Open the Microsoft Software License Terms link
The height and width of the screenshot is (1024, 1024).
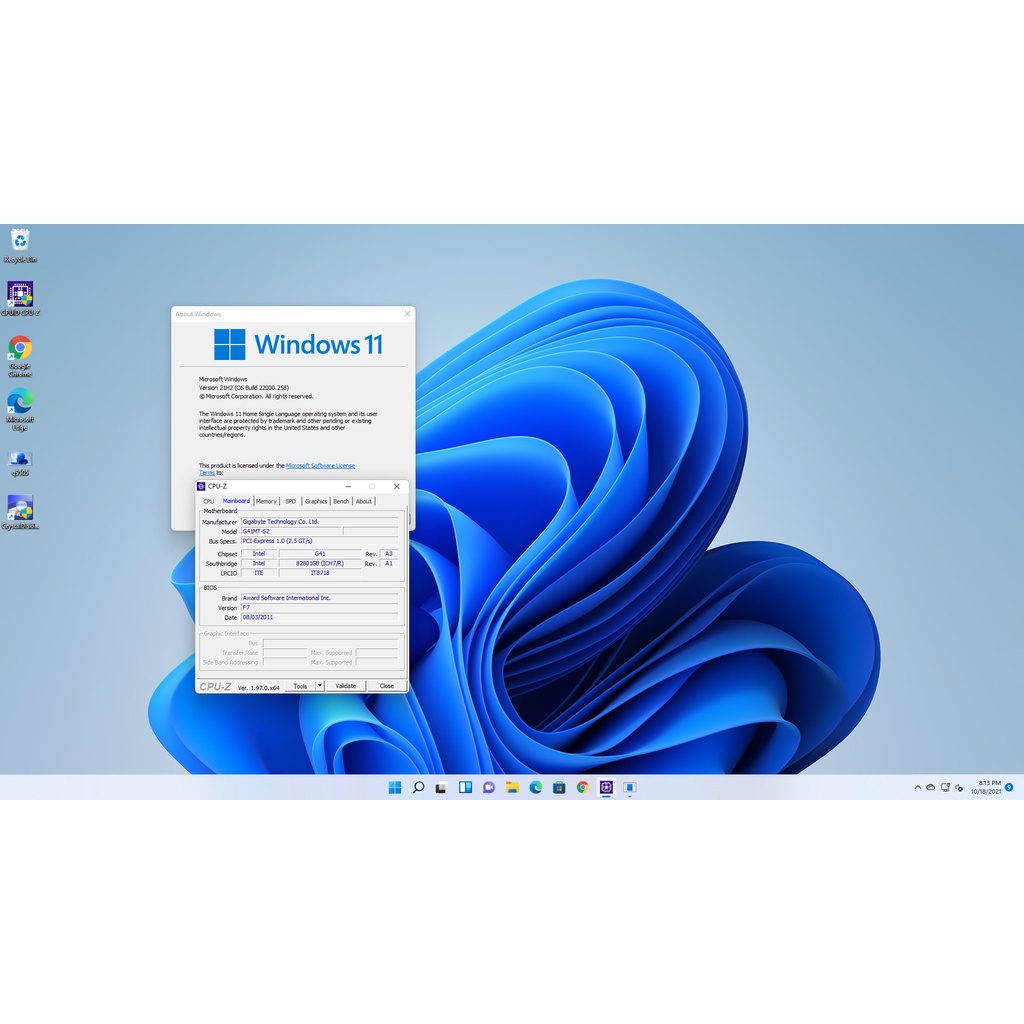click(320, 465)
